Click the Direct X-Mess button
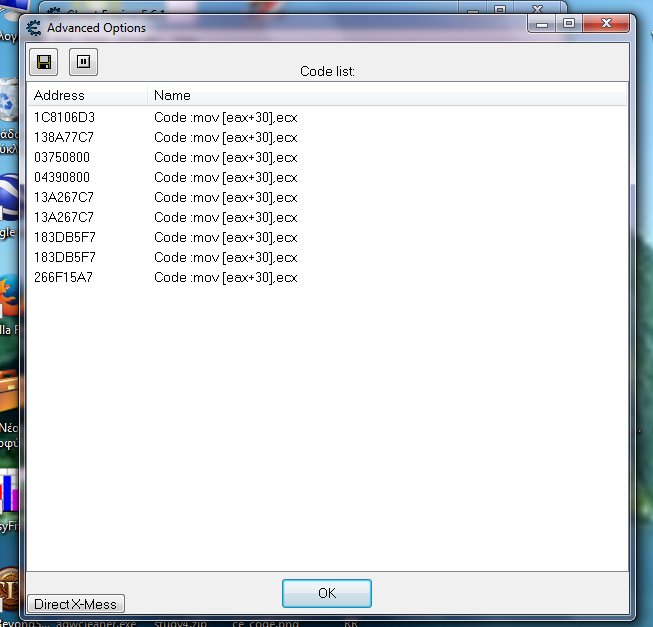The width and height of the screenshot is (653, 627). tap(75, 604)
